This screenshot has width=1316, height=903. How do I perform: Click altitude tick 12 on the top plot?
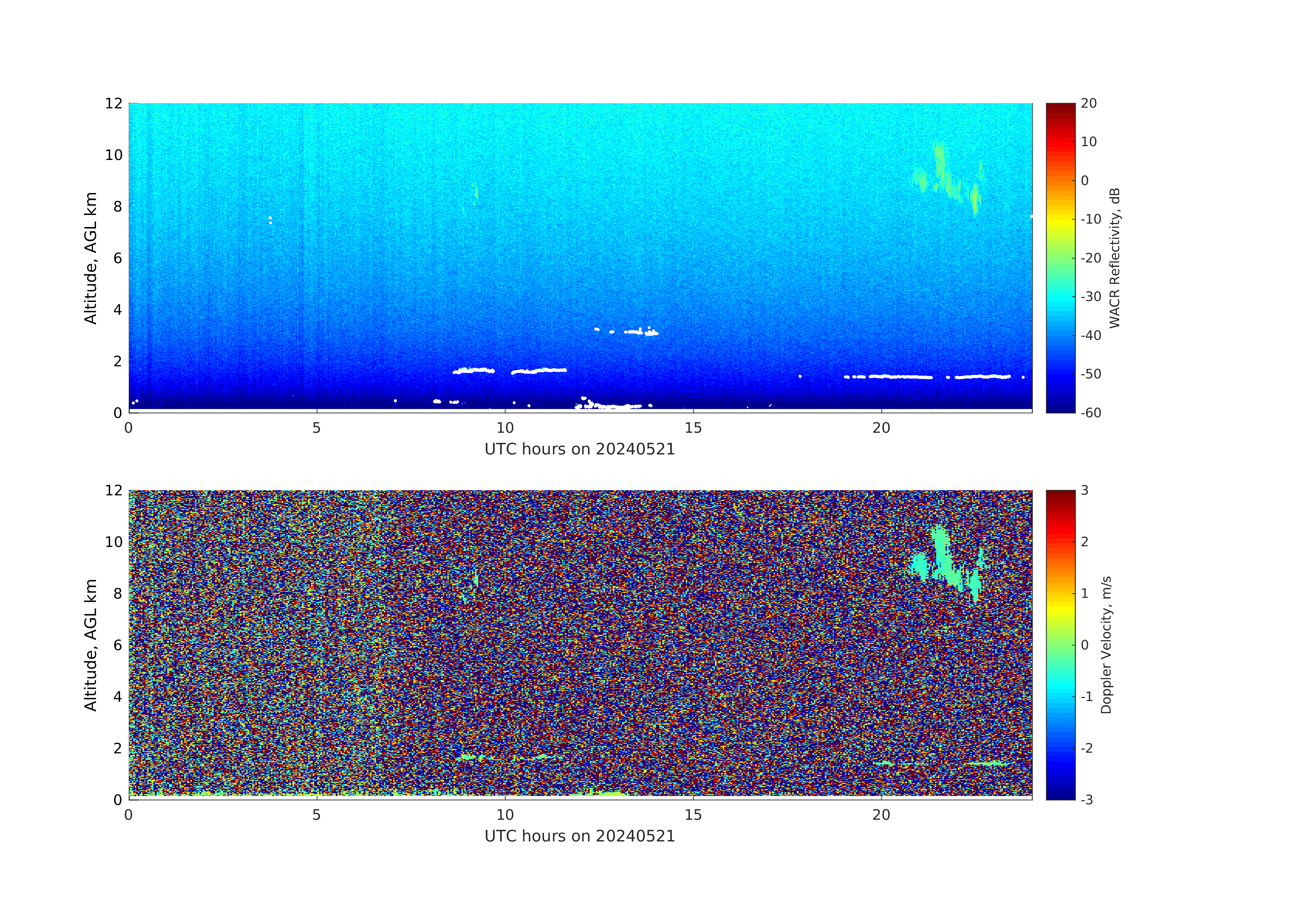113,104
